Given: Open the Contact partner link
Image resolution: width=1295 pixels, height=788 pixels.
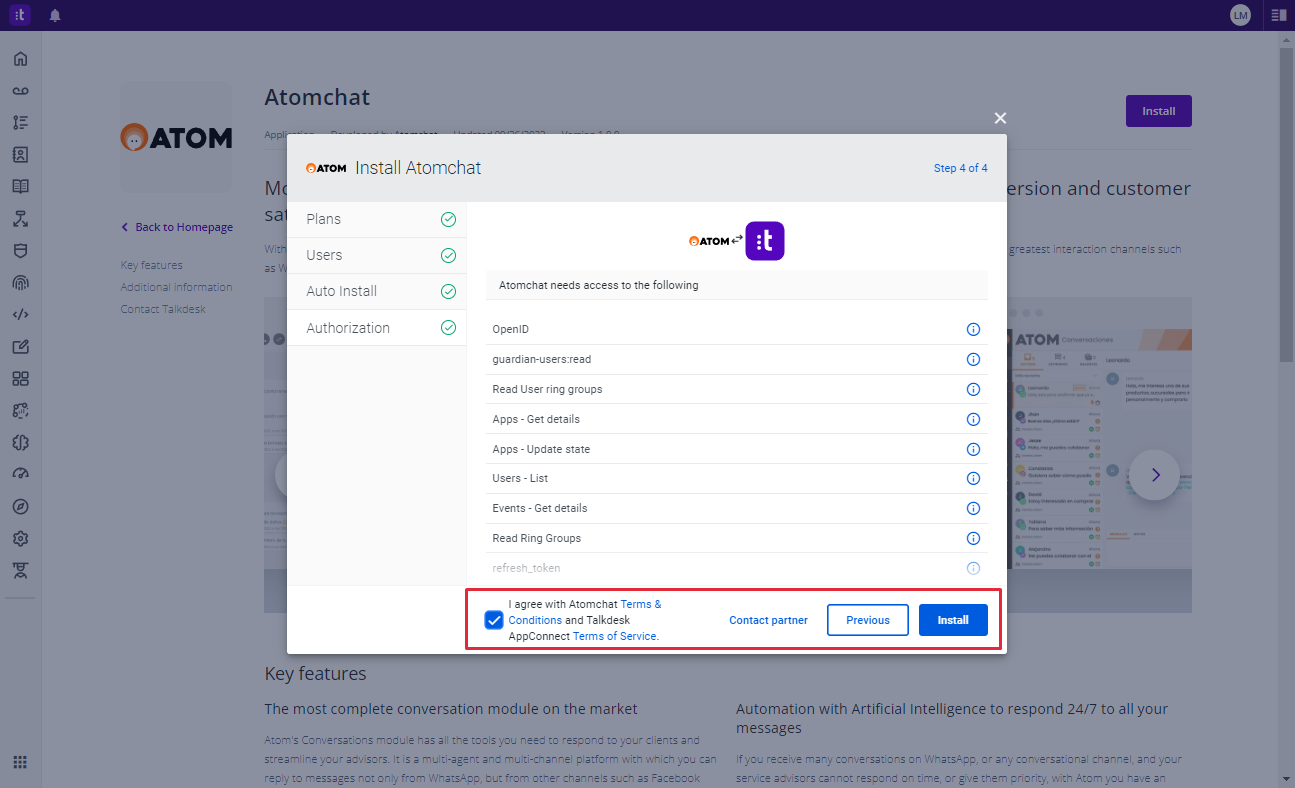Looking at the screenshot, I should tap(768, 620).
